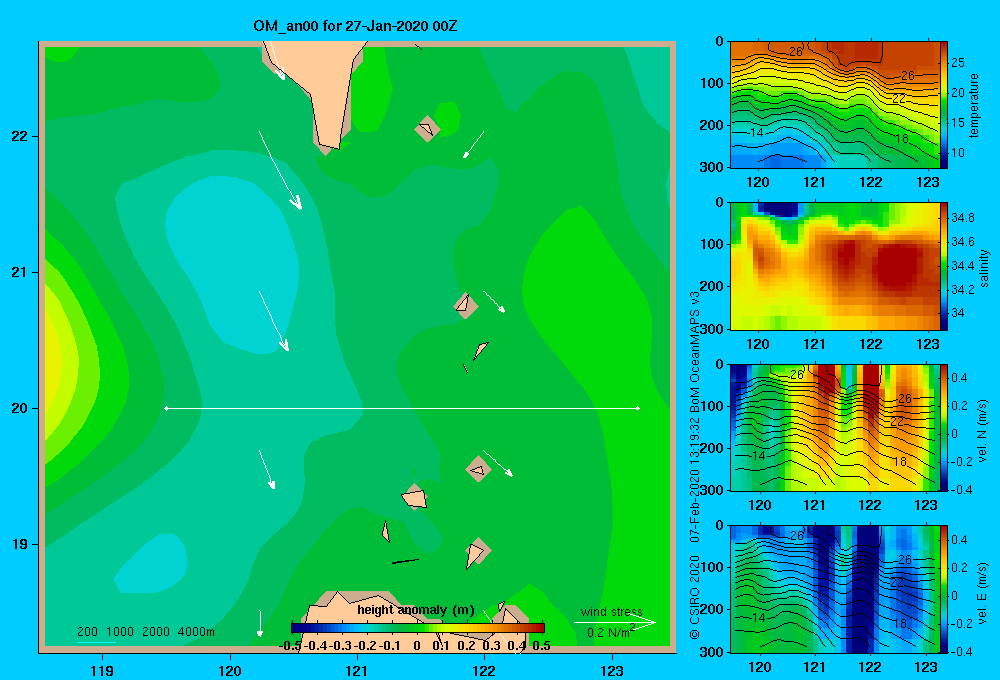Click the "34.8" tick on salinity color bar
The image size is (1000, 680).
[x=962, y=218]
